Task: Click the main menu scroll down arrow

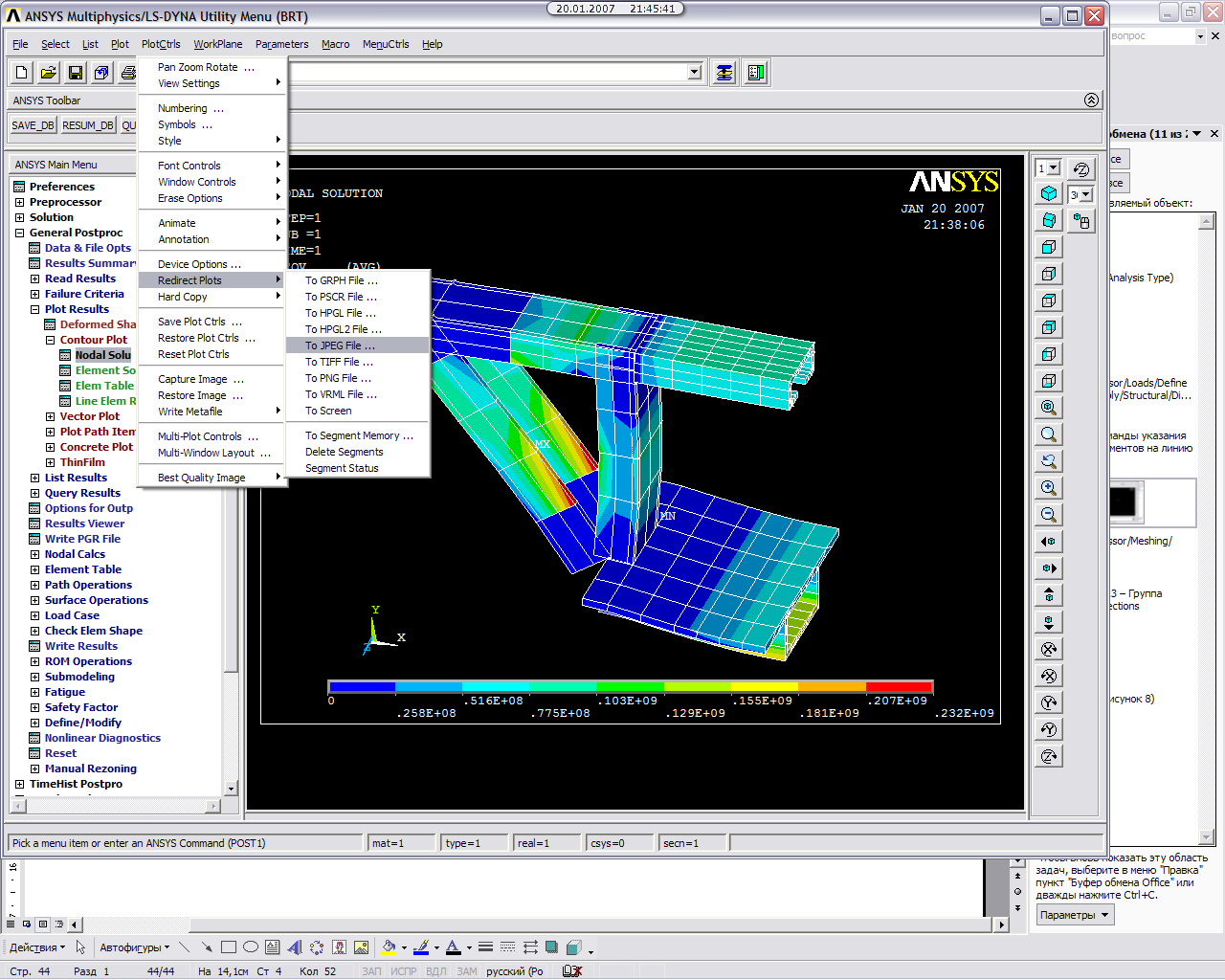Action: coord(231,789)
